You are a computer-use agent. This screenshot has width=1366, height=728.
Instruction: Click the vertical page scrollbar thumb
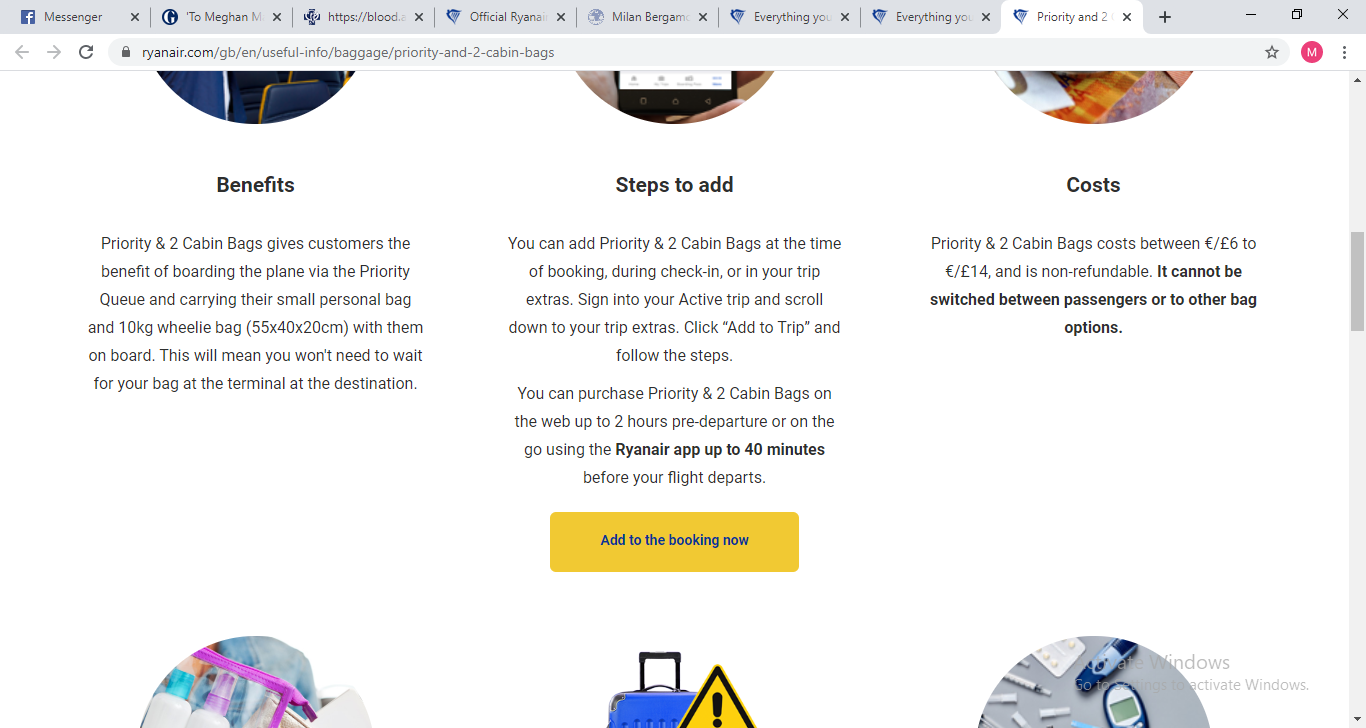1357,280
